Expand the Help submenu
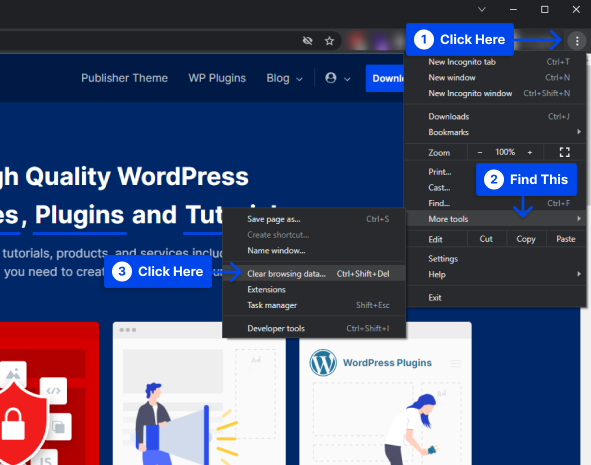The image size is (591, 465). pos(495,274)
